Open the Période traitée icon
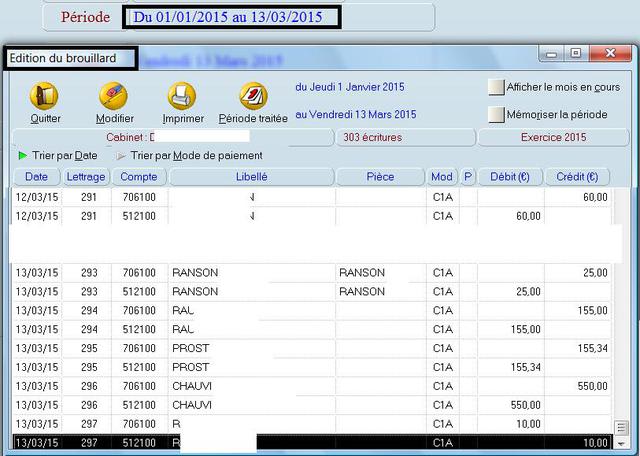This screenshot has width=640, height=456. pos(253,96)
